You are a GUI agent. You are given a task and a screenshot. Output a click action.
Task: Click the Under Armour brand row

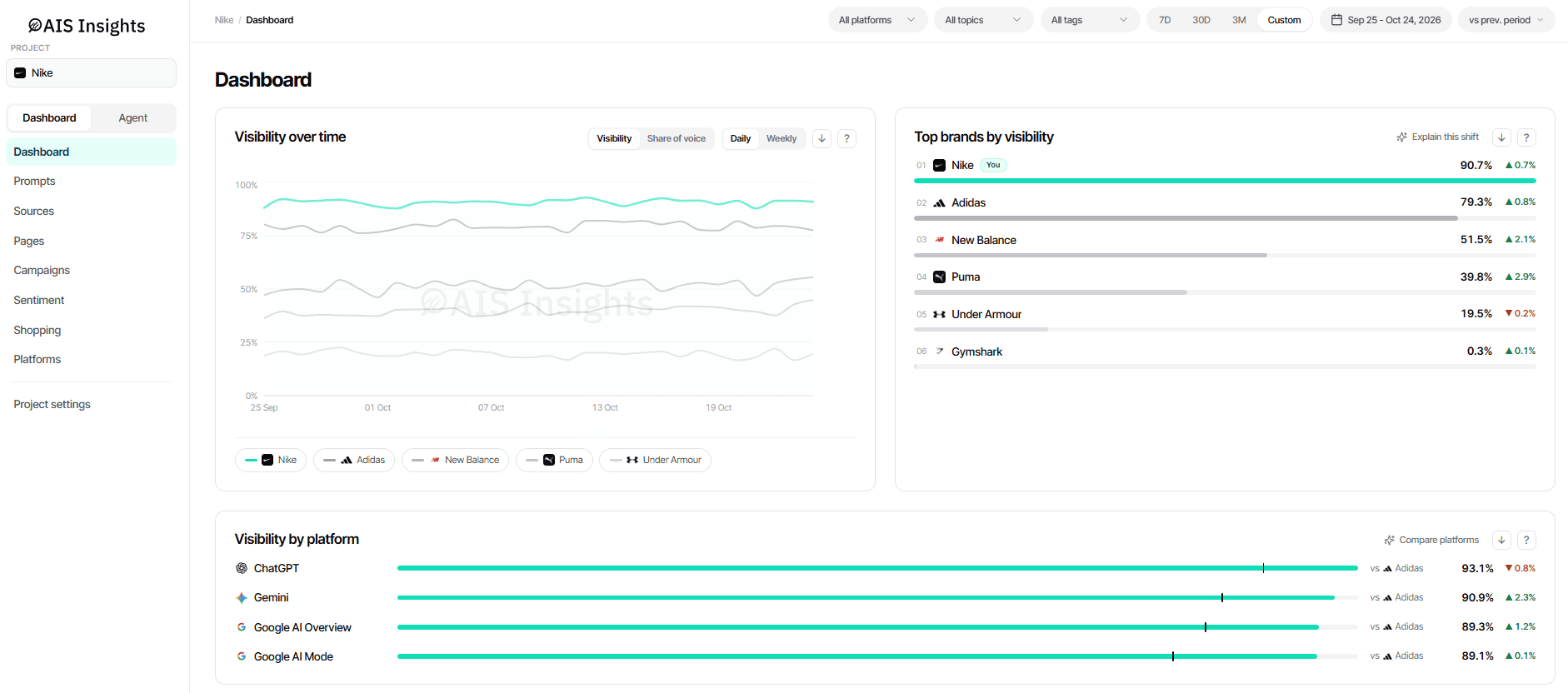pyautogui.click(x=1225, y=318)
